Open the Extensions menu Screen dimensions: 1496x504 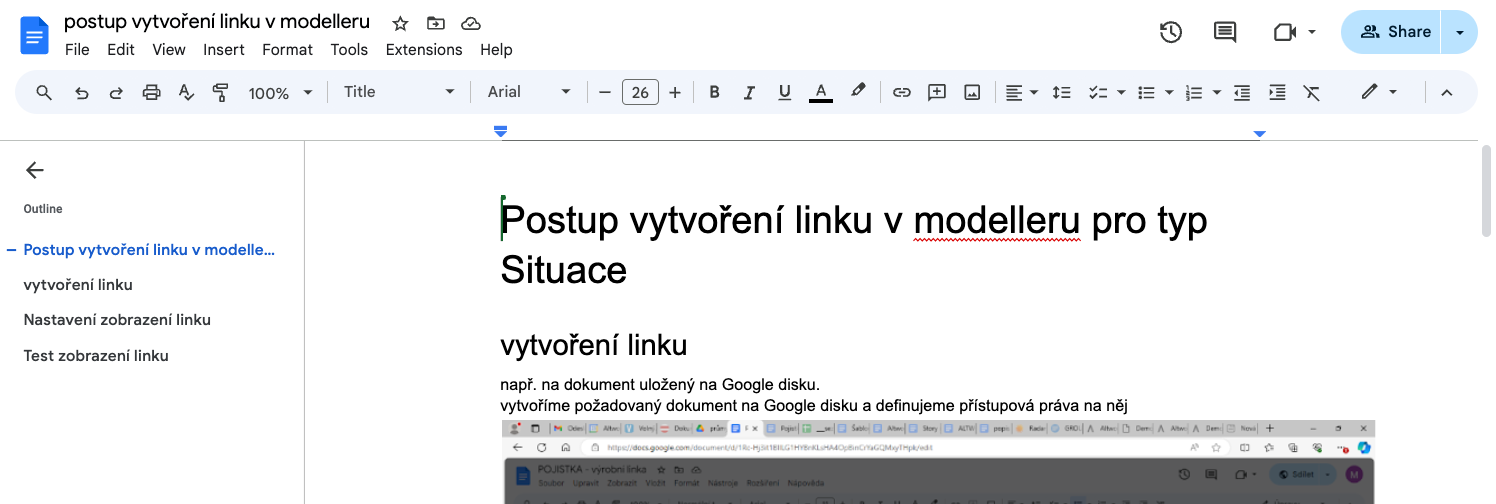click(424, 50)
